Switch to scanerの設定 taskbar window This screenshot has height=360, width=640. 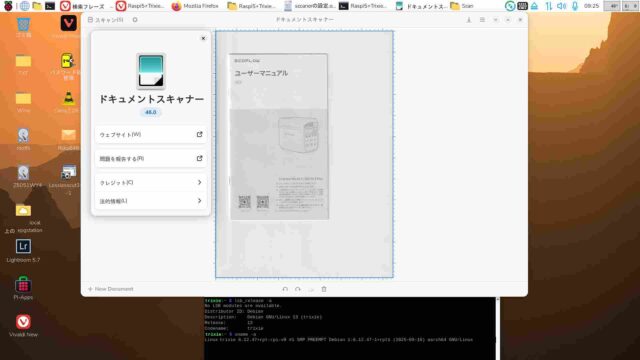(310, 6)
